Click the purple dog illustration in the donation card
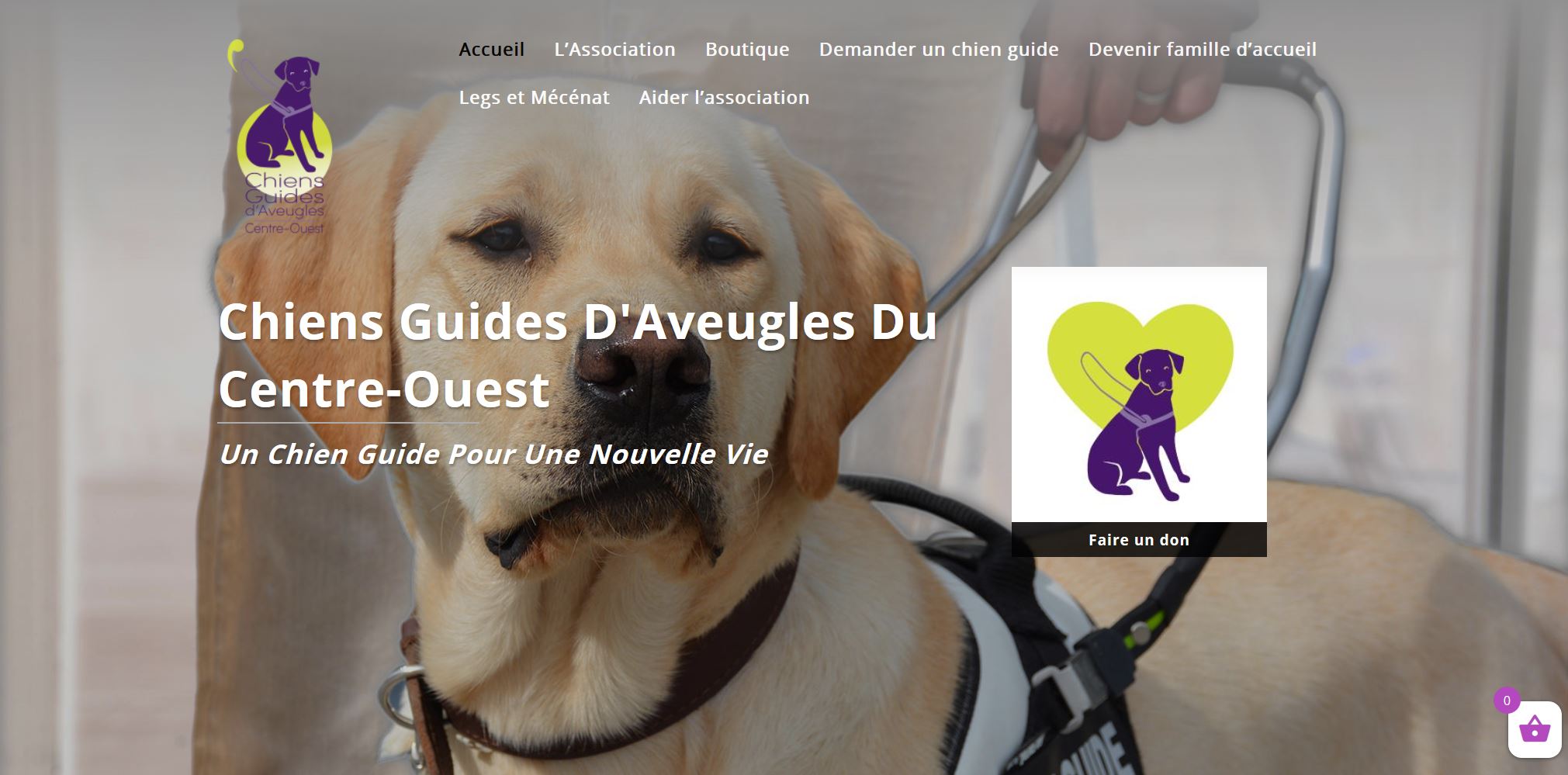 click(x=1137, y=425)
